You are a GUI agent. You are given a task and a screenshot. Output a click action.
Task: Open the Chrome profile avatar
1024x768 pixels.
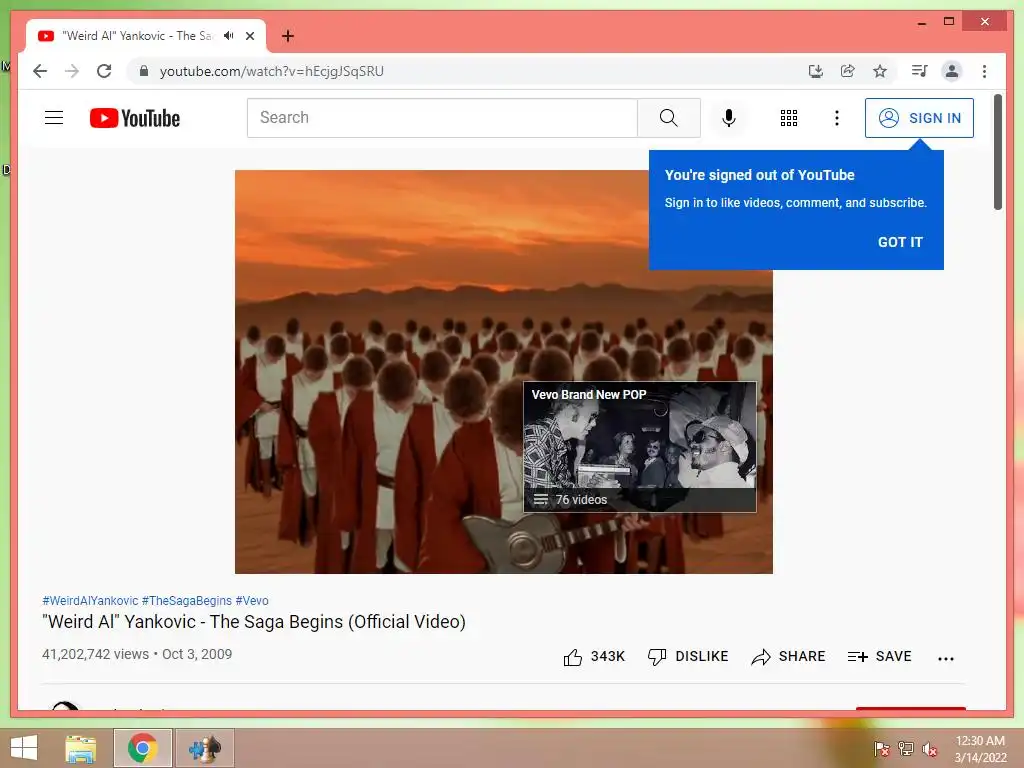pos(952,71)
